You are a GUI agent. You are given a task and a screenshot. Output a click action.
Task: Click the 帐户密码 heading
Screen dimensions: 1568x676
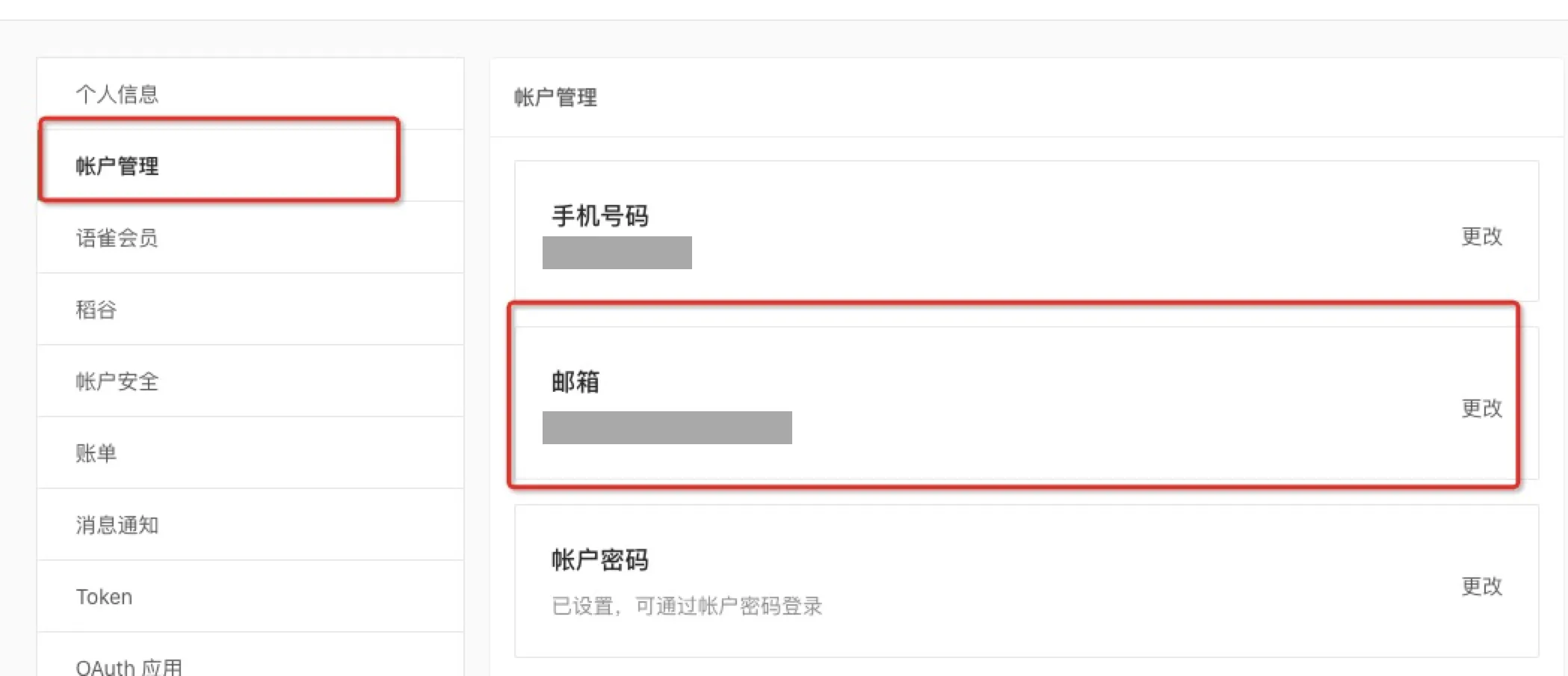[x=600, y=559]
